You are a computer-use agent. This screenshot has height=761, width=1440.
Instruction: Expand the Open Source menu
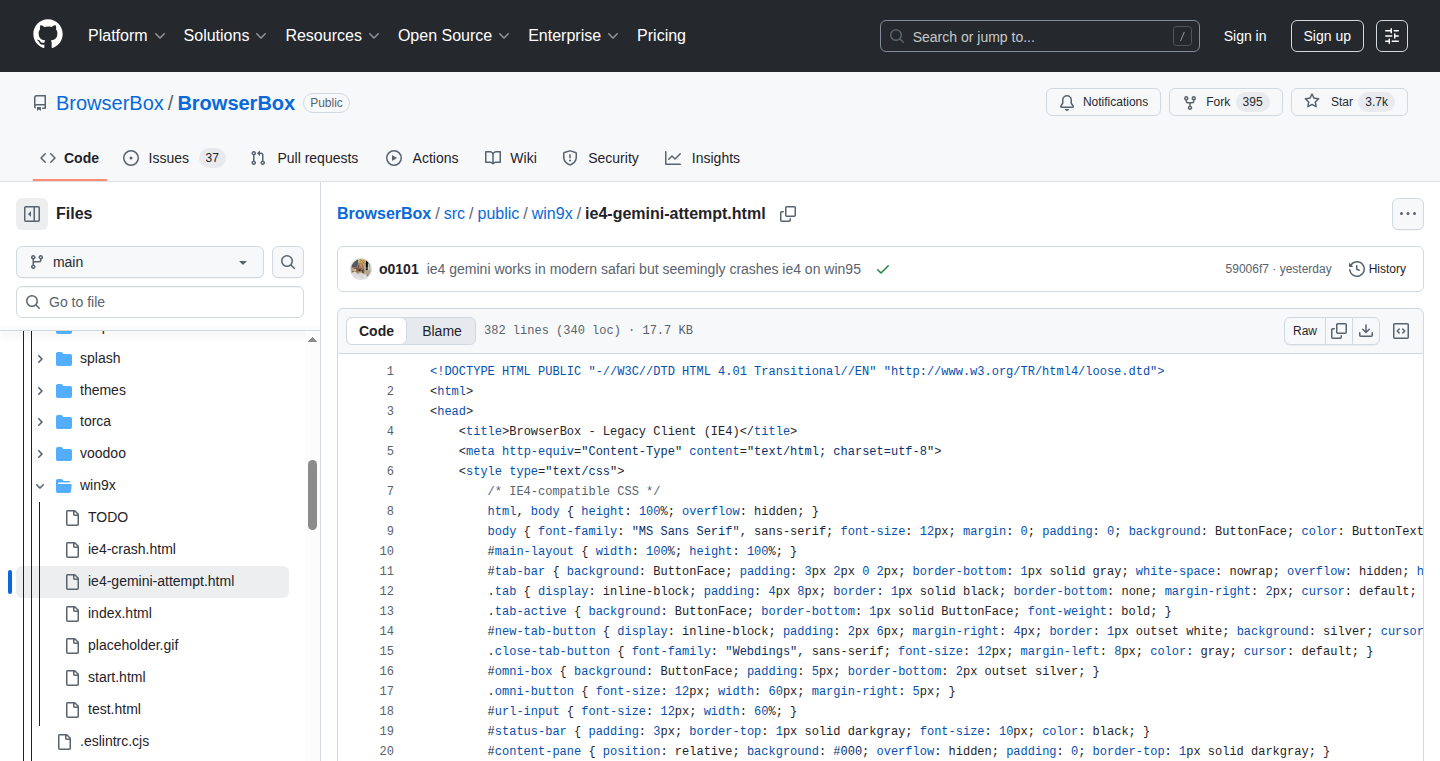tap(454, 36)
